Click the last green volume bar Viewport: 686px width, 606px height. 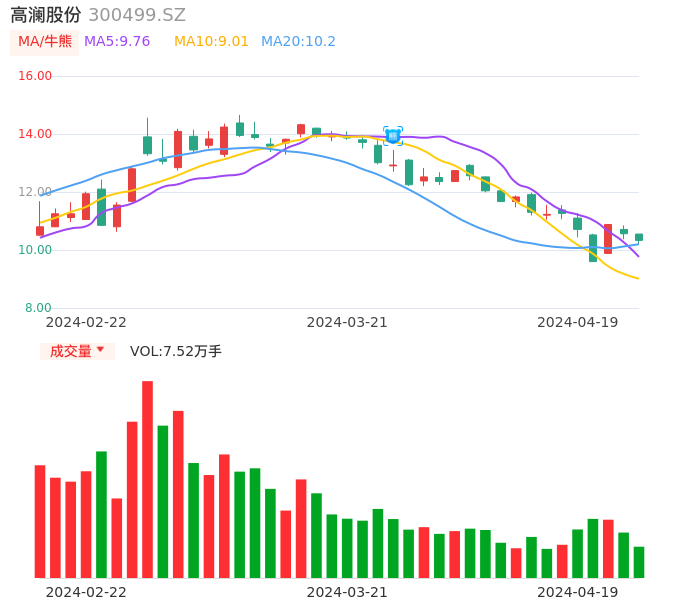pos(639,562)
